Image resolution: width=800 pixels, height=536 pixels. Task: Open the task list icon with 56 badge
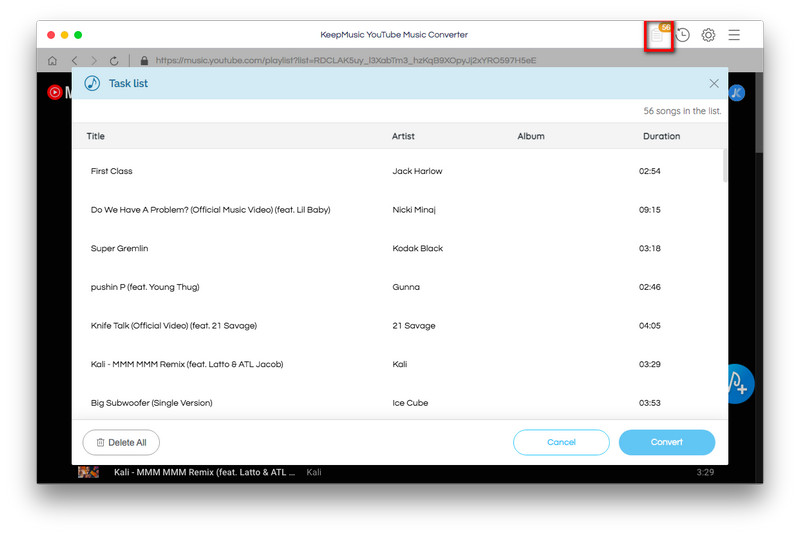click(x=658, y=35)
